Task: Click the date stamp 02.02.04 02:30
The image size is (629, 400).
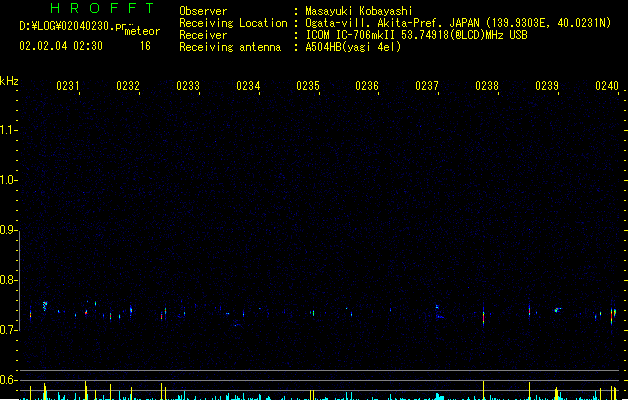Action: (x=61, y=46)
